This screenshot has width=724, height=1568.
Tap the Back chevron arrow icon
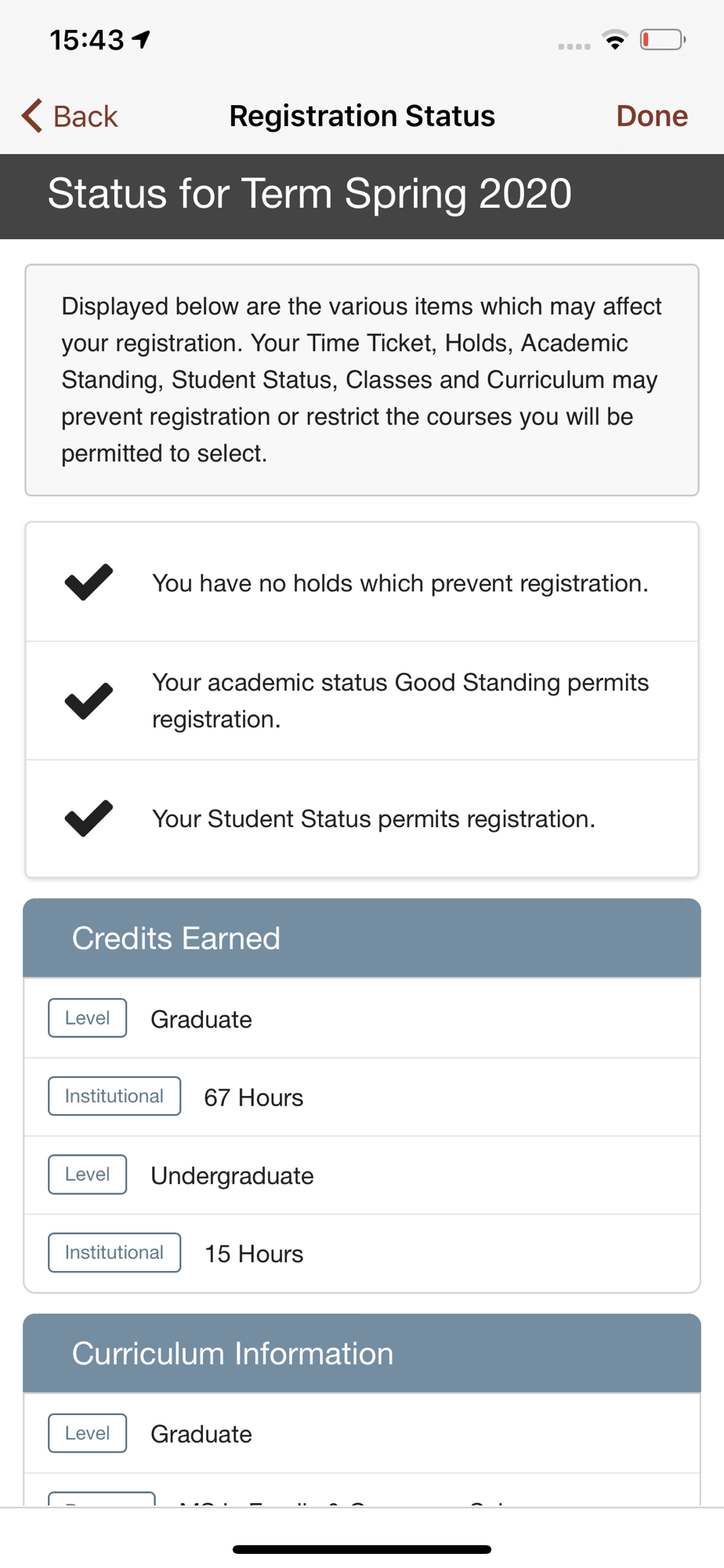pyautogui.click(x=32, y=116)
